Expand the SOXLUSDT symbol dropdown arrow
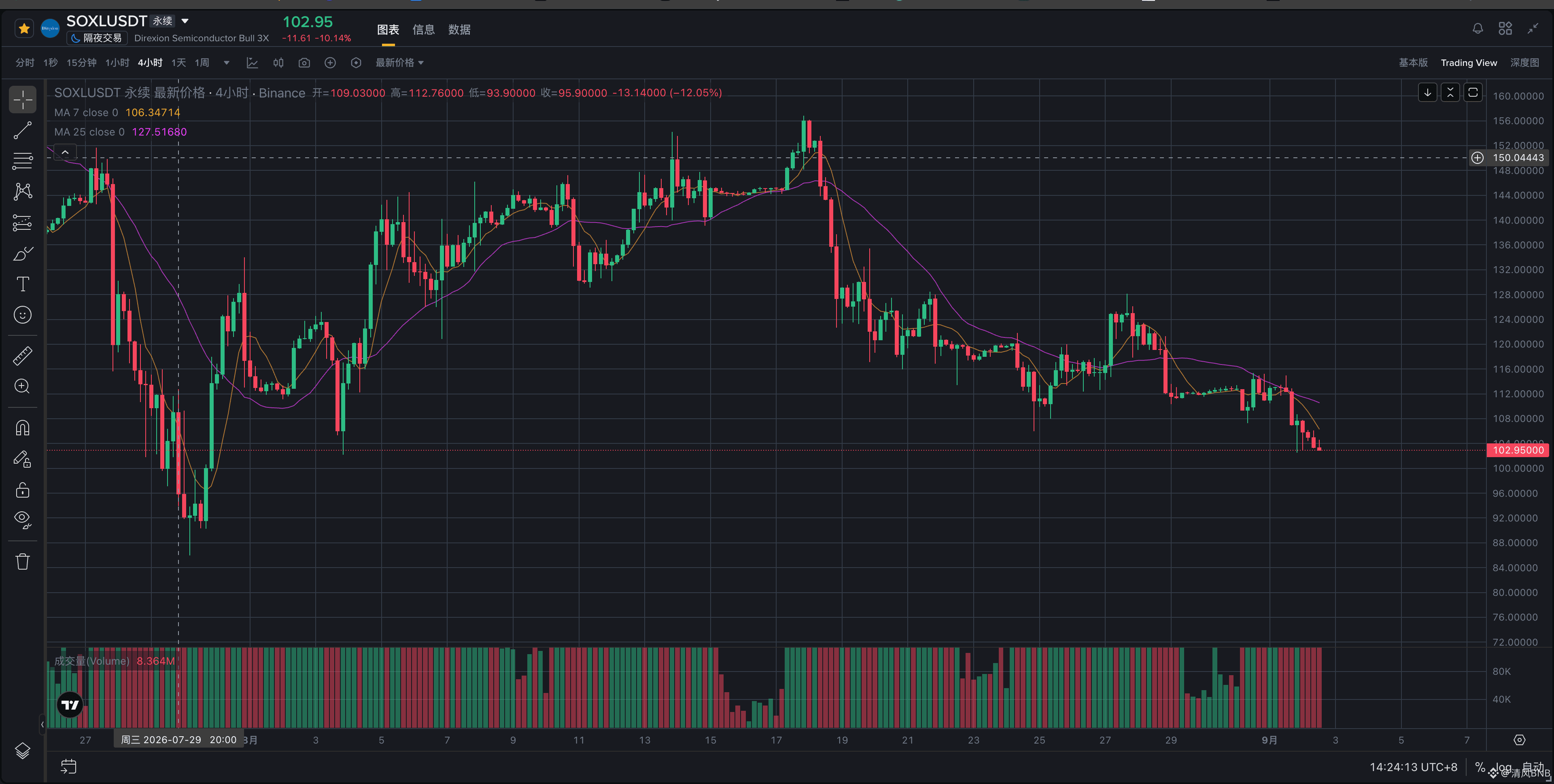Image resolution: width=1554 pixels, height=784 pixels. point(185,21)
